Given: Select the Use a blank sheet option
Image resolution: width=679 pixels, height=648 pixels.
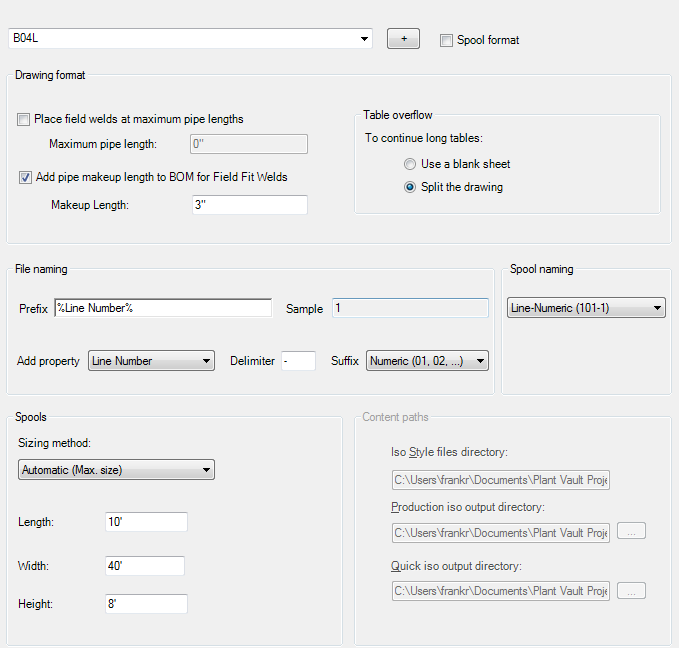Looking at the screenshot, I should point(410,164).
